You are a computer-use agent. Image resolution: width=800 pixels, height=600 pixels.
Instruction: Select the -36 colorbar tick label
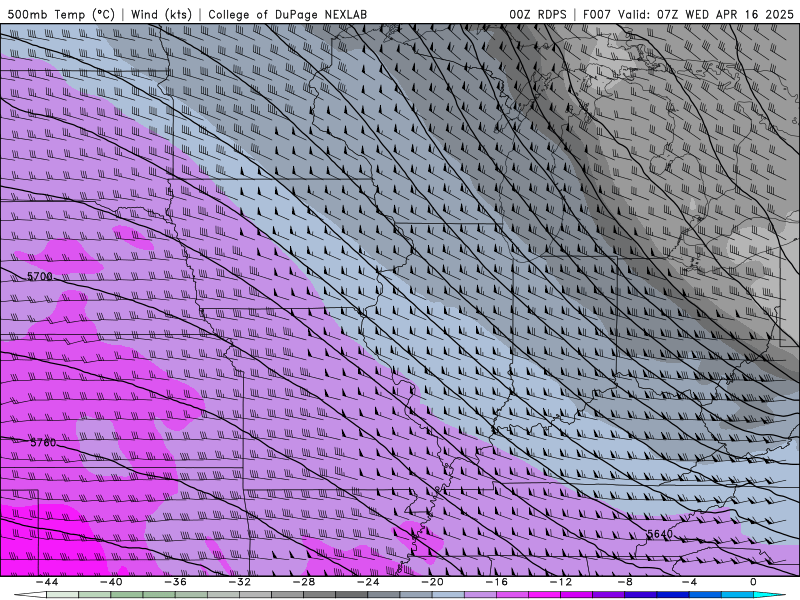(x=176, y=582)
